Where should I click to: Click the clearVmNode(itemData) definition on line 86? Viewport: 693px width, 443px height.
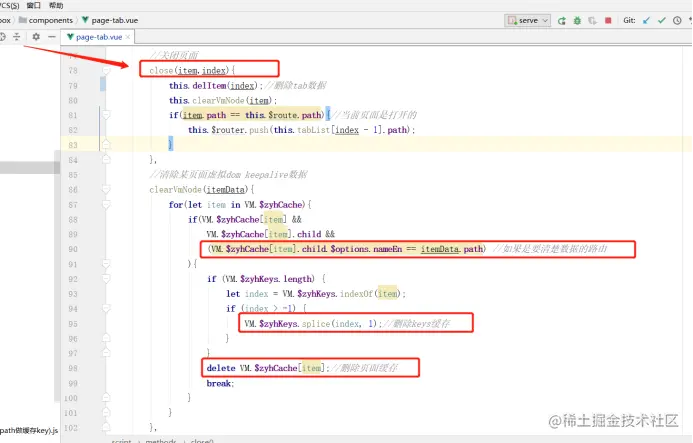202,190
